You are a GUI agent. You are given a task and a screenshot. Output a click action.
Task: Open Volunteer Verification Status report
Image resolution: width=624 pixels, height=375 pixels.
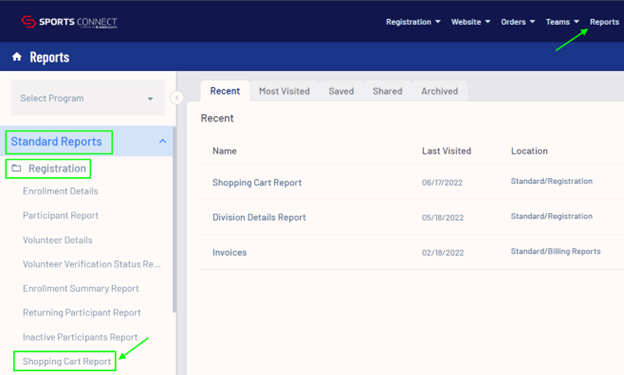[x=92, y=264]
